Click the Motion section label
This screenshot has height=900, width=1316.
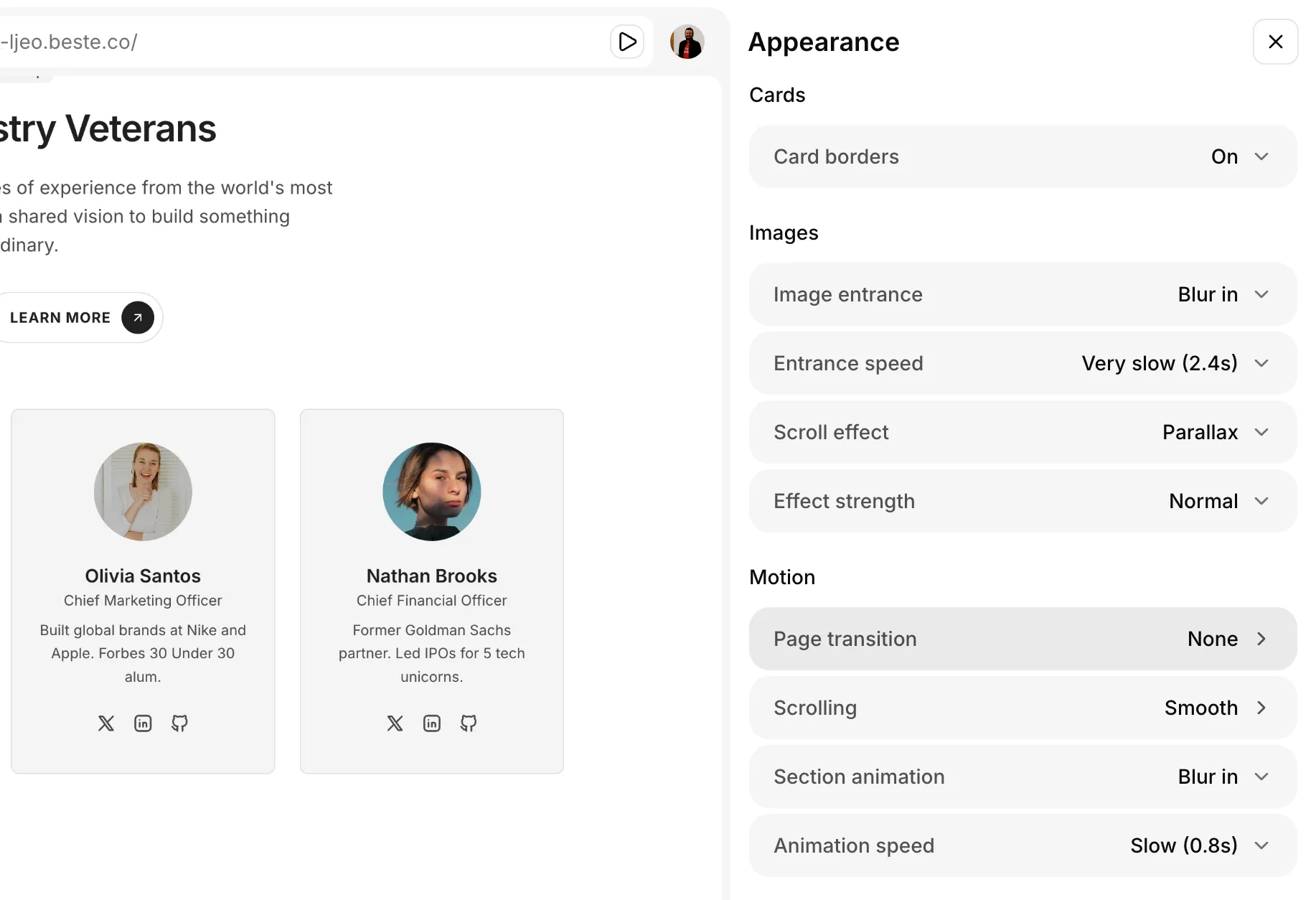click(x=782, y=577)
